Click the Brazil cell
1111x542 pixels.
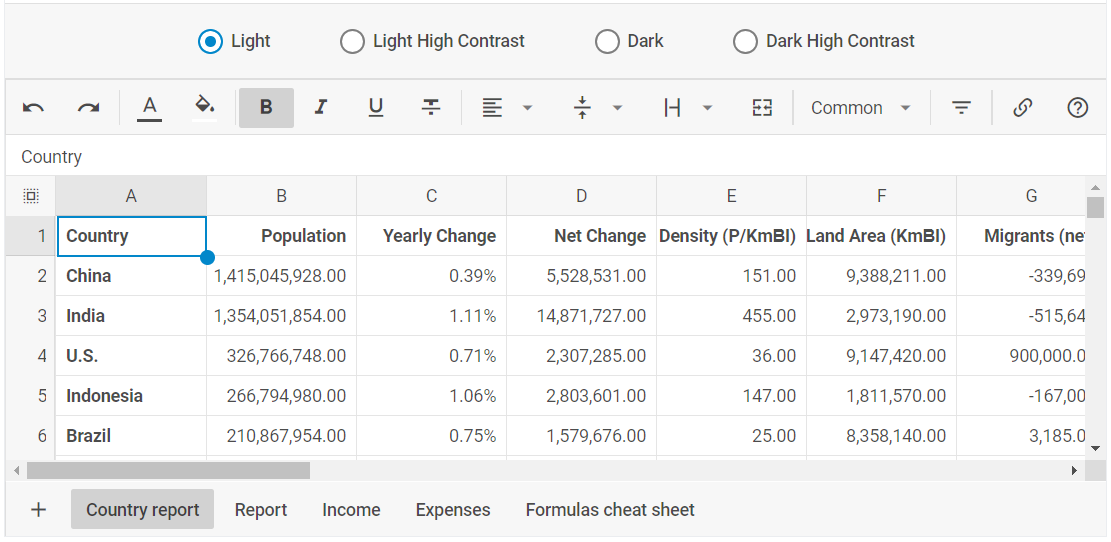pyautogui.click(x=131, y=436)
